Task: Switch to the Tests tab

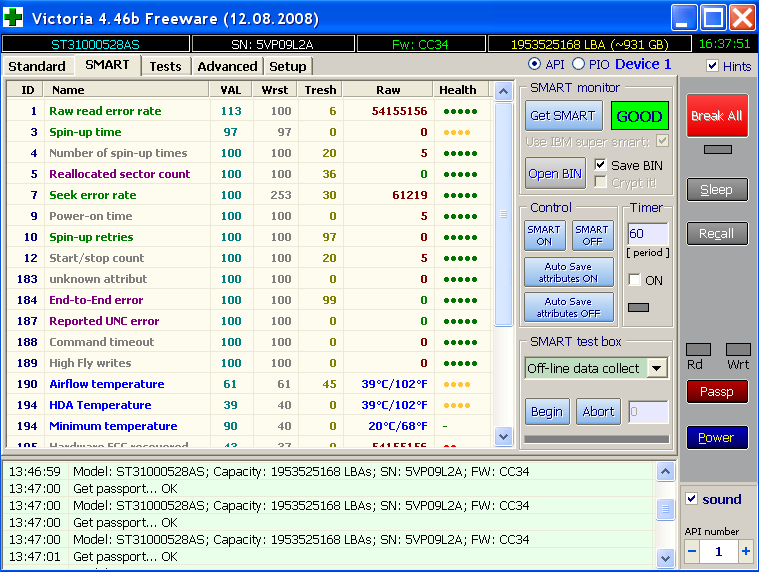Action: tap(165, 66)
